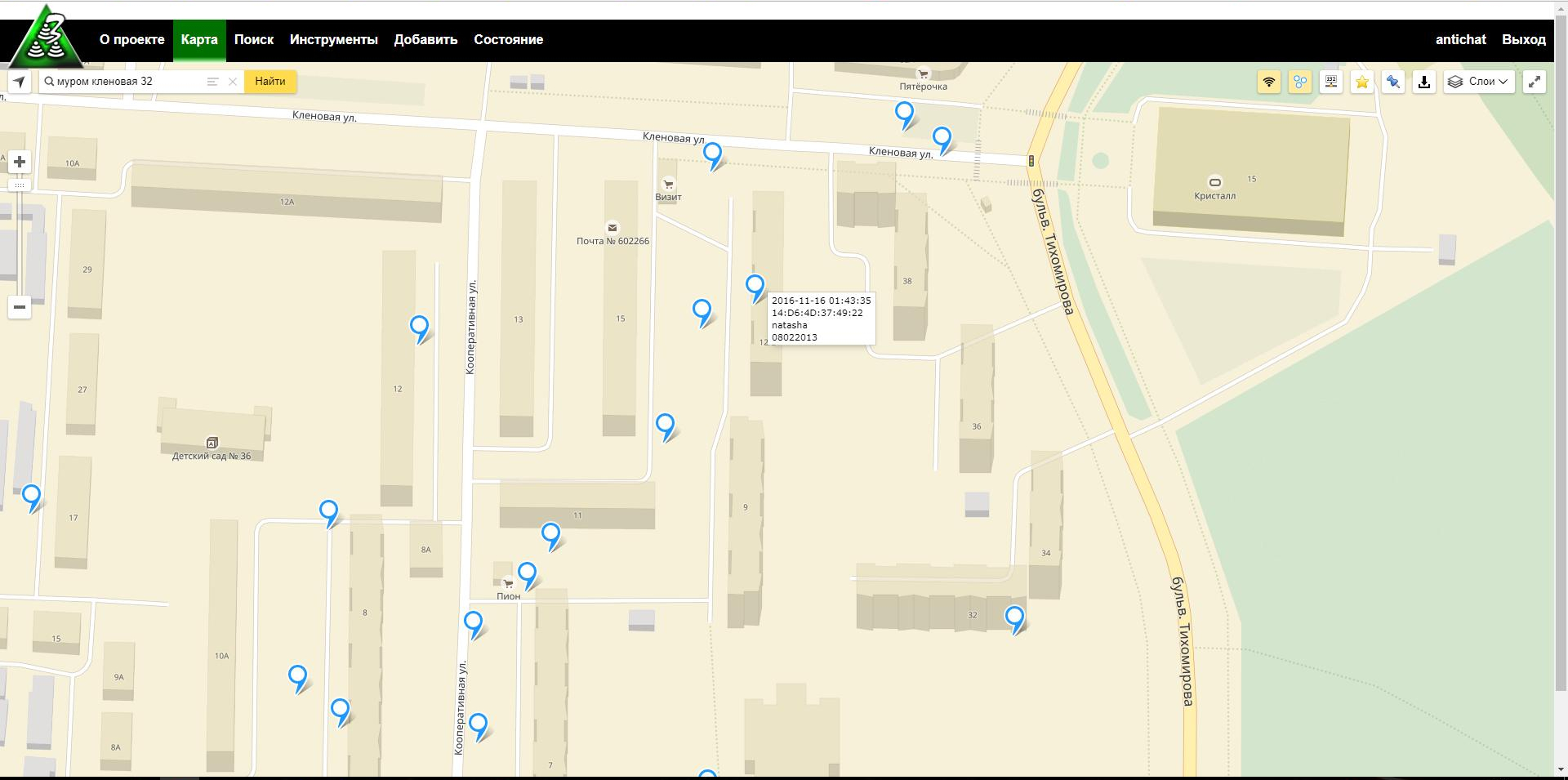This screenshot has height=780, width=1568.
Task: Click the map marker near building 32
Action: tap(1014, 617)
